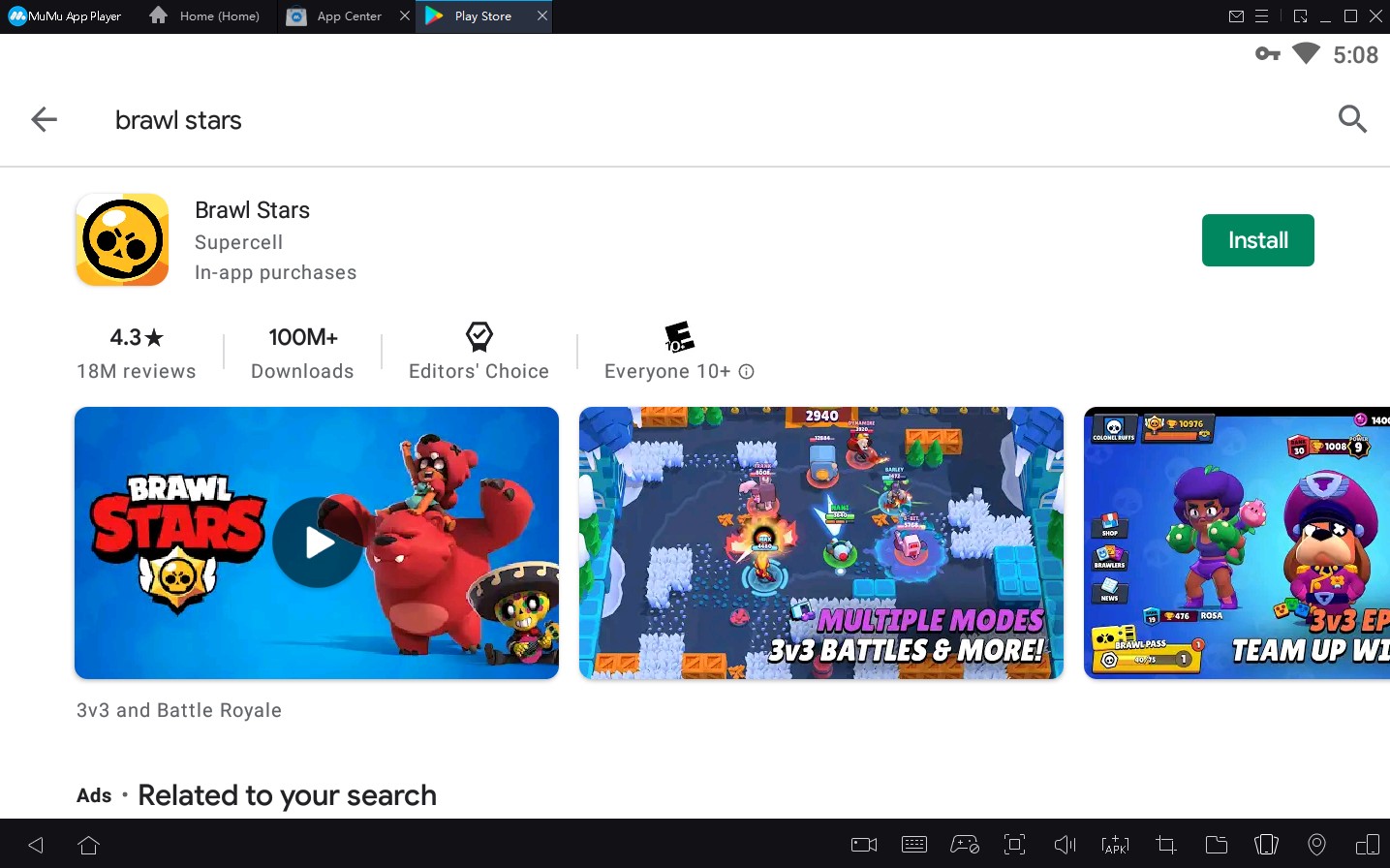This screenshot has width=1390, height=868.
Task: Tap the Android back triangle button
Action: pyautogui.click(x=36, y=845)
